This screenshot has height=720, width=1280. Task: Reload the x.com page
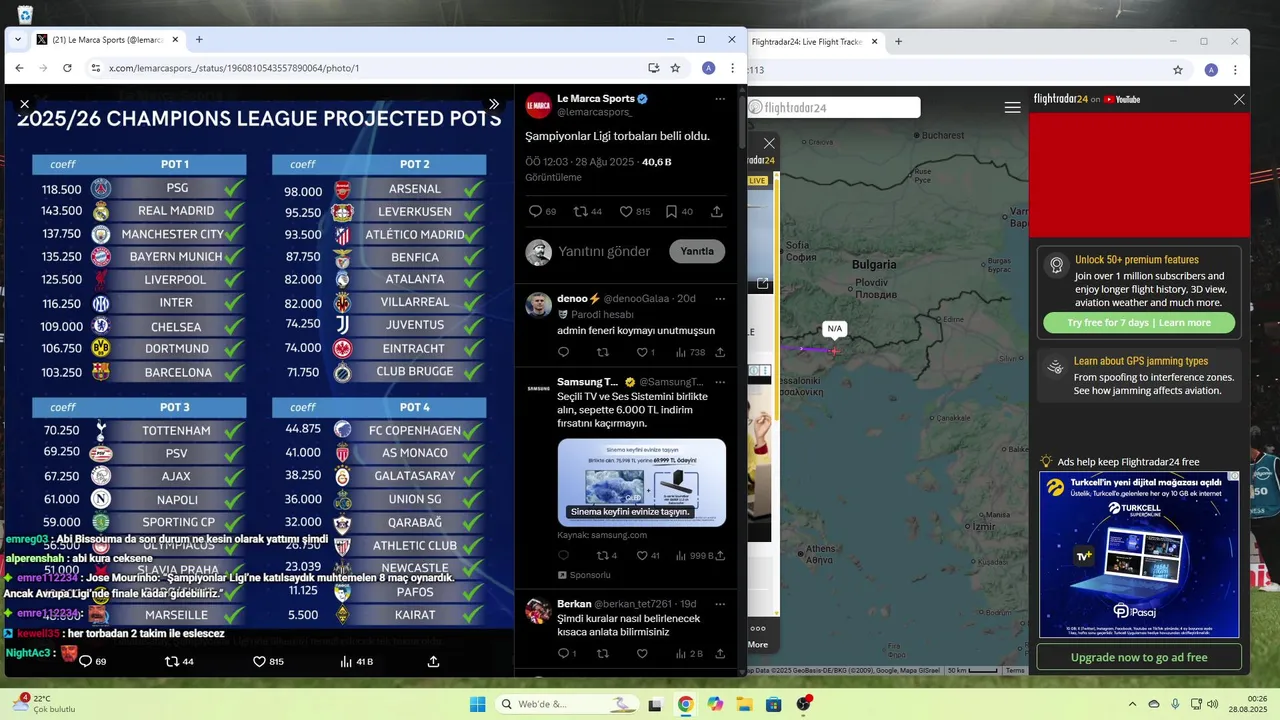point(67,68)
